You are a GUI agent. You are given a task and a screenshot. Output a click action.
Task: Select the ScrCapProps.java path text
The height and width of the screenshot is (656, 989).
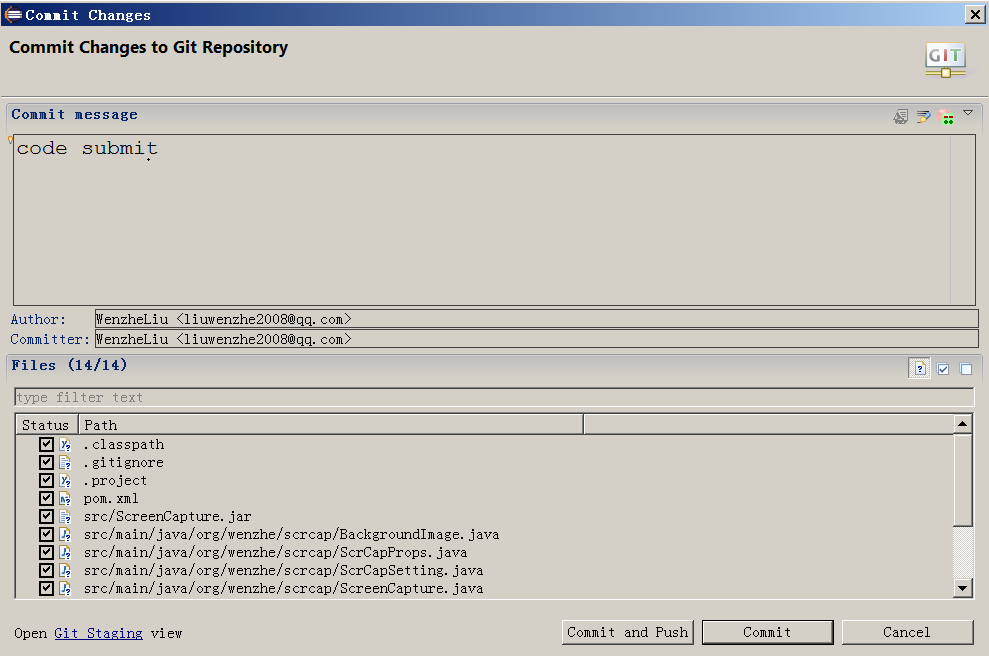click(x=276, y=553)
